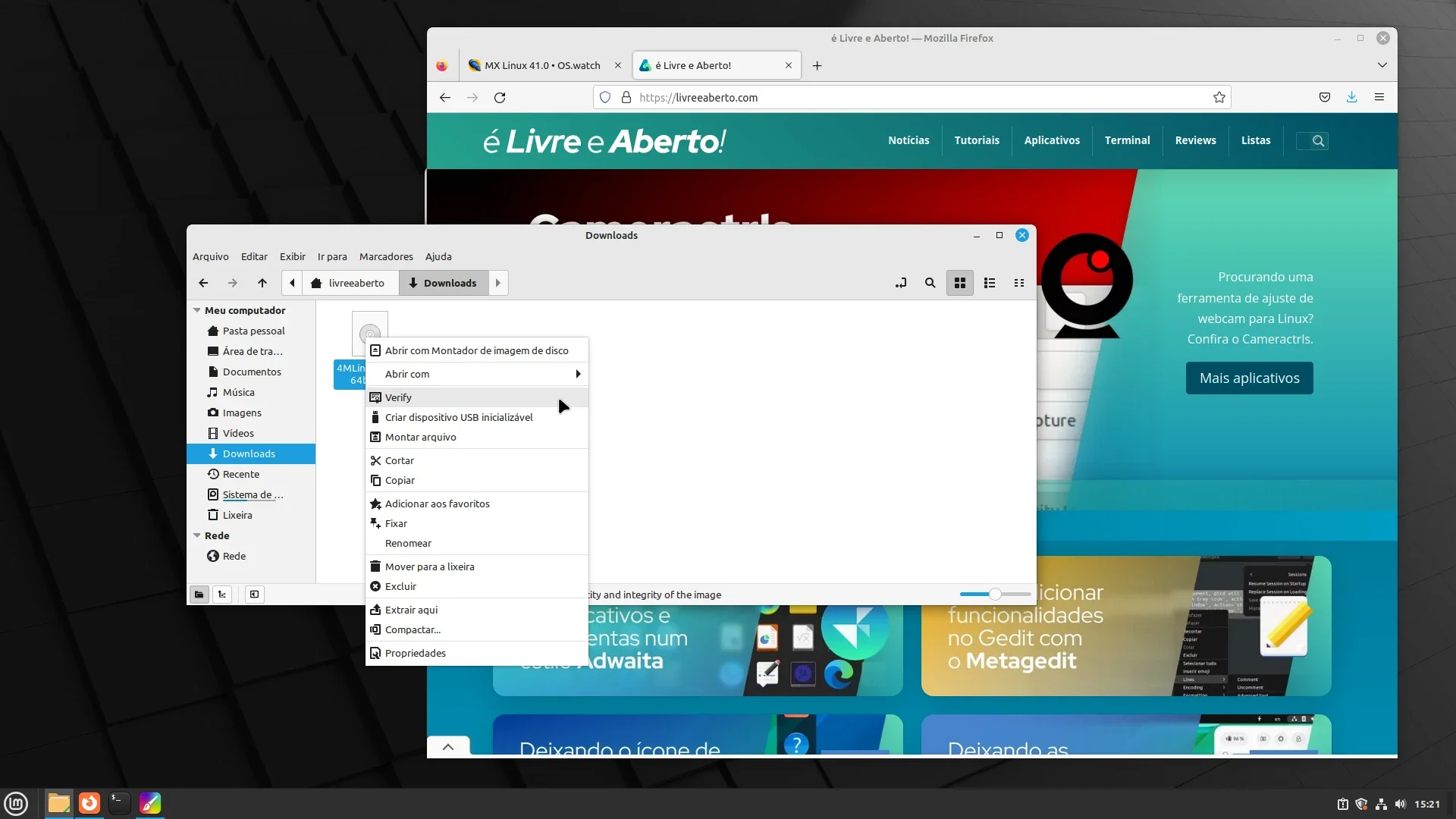Open Firefox downloads panel

coord(1351,97)
